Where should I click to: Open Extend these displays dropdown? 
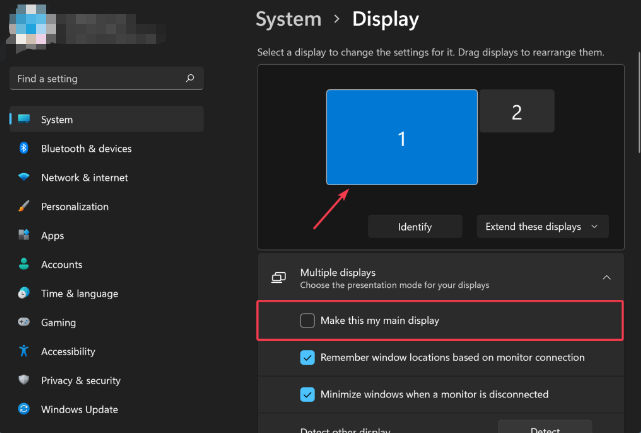tap(542, 227)
